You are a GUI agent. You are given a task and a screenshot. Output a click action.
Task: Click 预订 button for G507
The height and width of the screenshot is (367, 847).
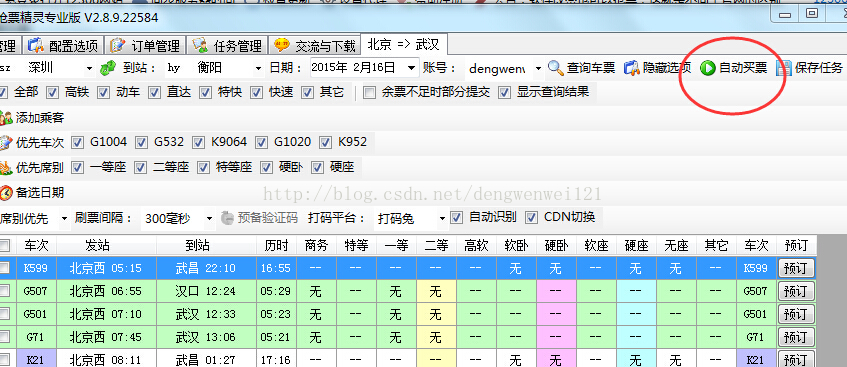click(x=796, y=291)
